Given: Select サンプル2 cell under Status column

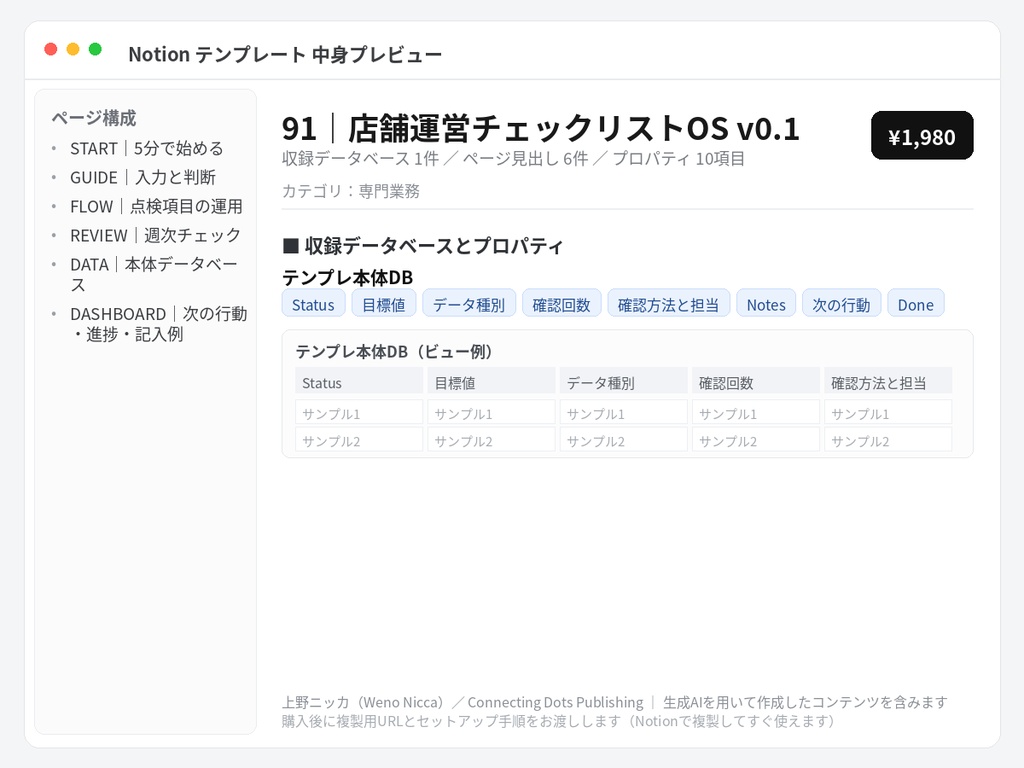Looking at the screenshot, I should pyautogui.click(x=359, y=440).
